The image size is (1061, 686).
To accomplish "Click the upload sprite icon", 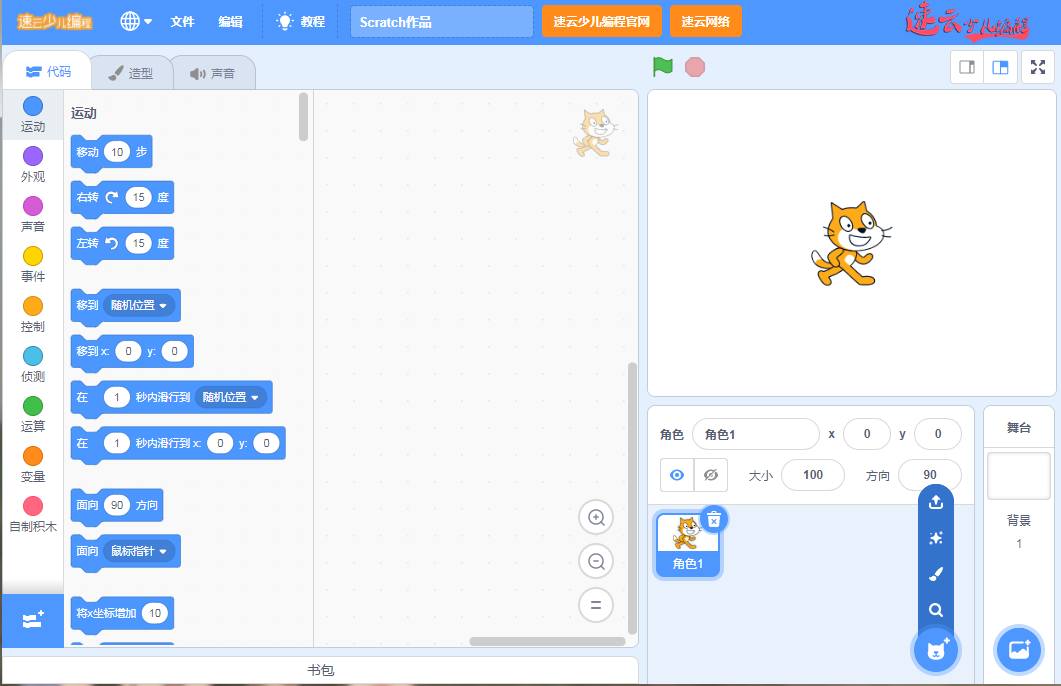I will click(936, 502).
